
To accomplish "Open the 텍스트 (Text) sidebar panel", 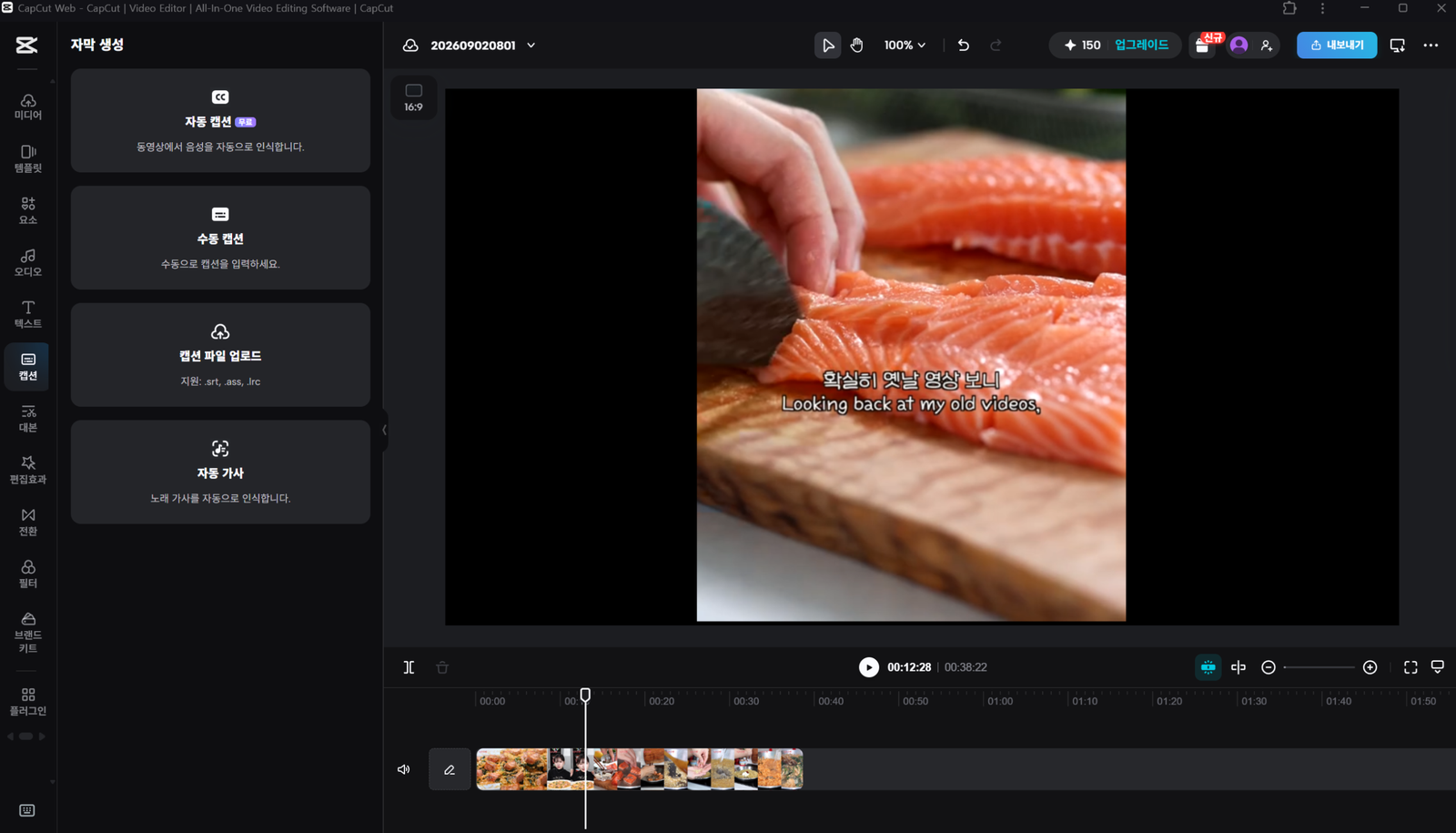I will [28, 314].
